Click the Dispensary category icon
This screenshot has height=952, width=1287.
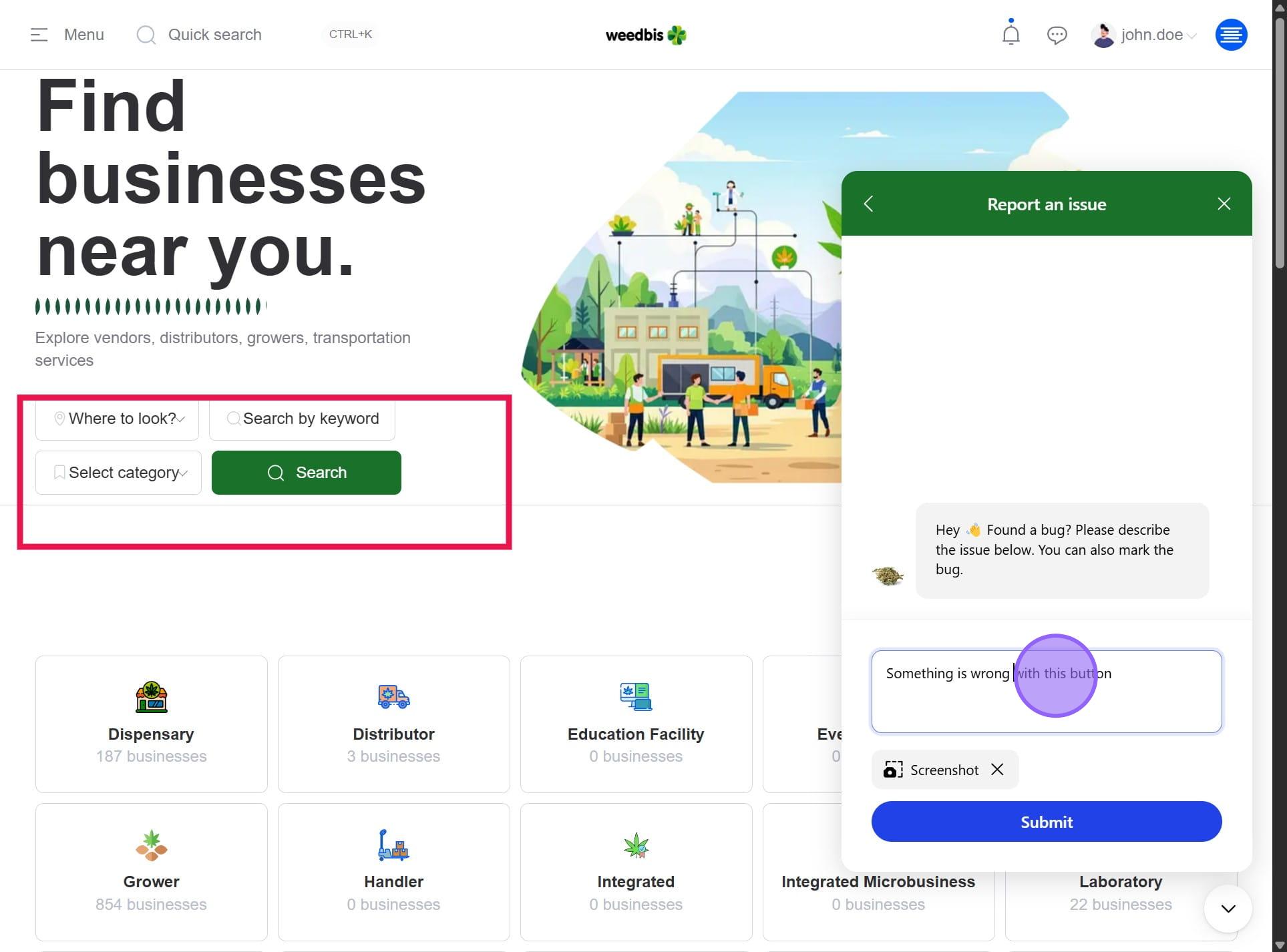point(152,697)
